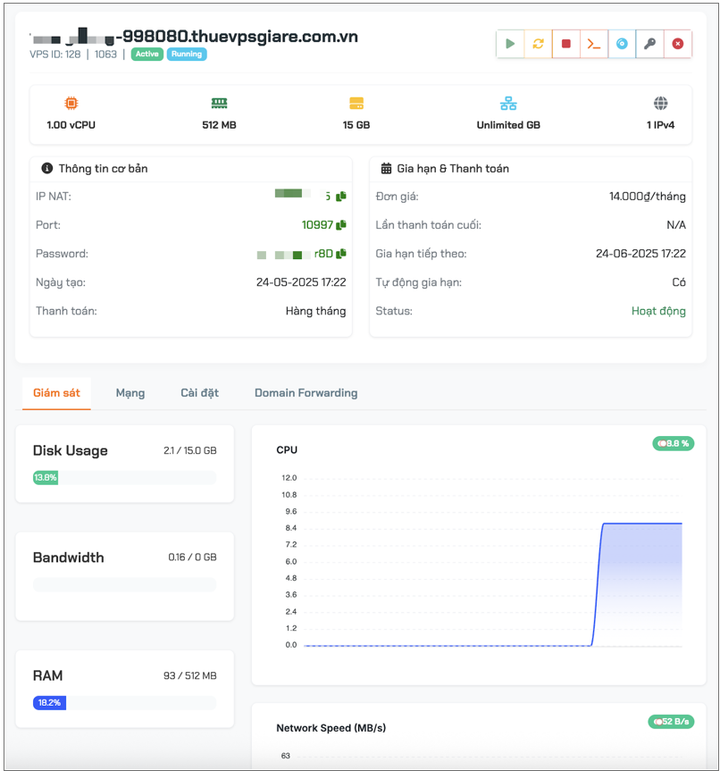Click the Hoạt động status text

(x=659, y=311)
